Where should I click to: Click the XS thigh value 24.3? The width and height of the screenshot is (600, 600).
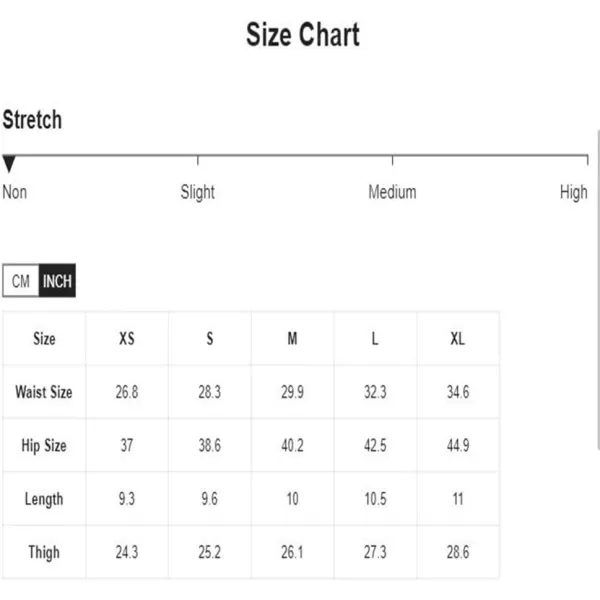pyautogui.click(x=127, y=552)
